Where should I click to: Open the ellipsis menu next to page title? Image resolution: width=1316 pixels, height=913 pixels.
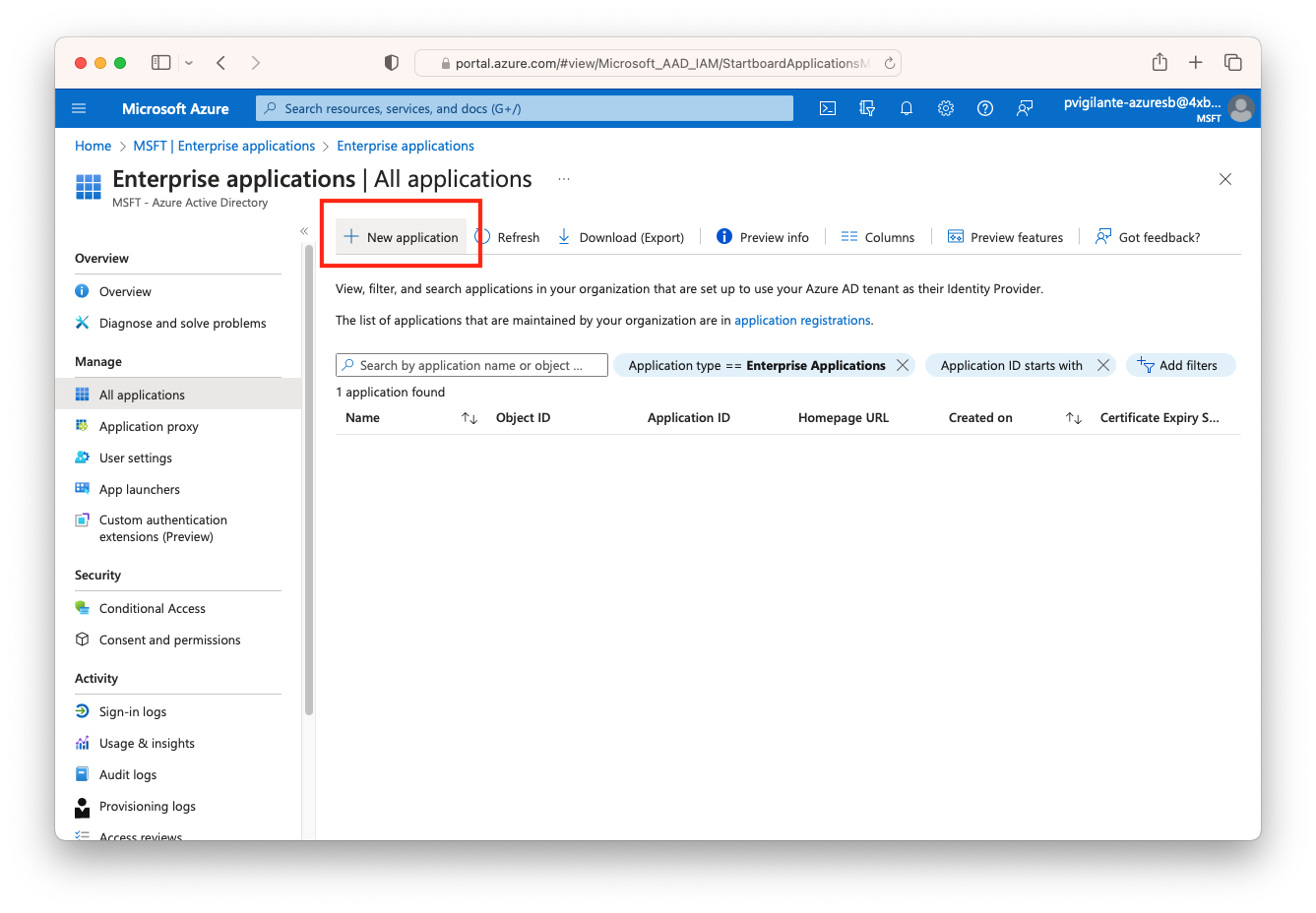563,180
